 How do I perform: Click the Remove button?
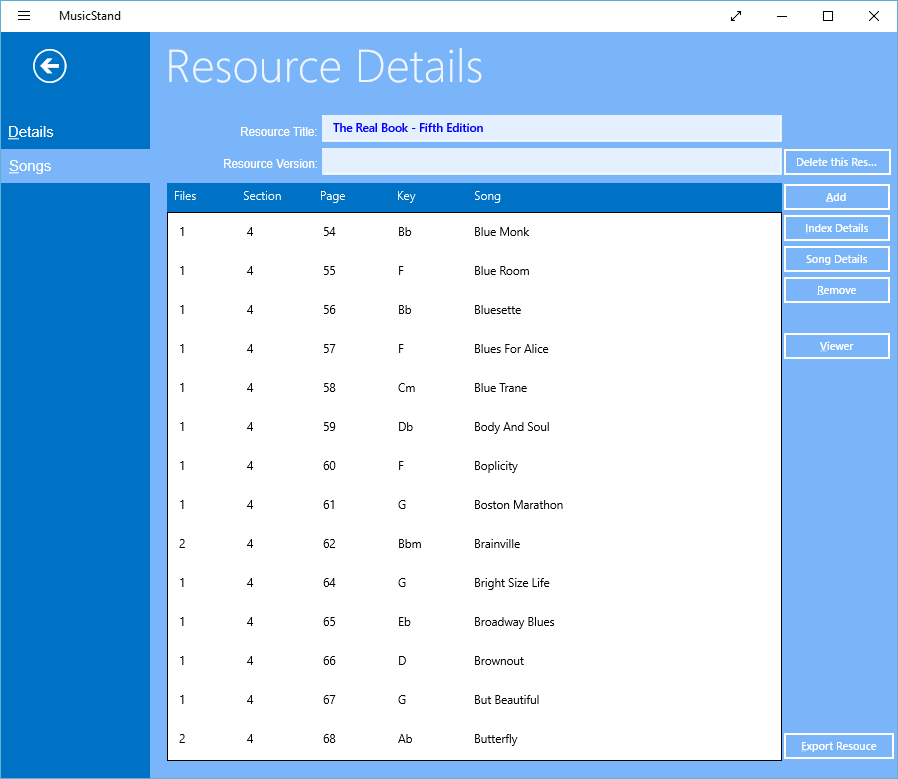point(836,290)
